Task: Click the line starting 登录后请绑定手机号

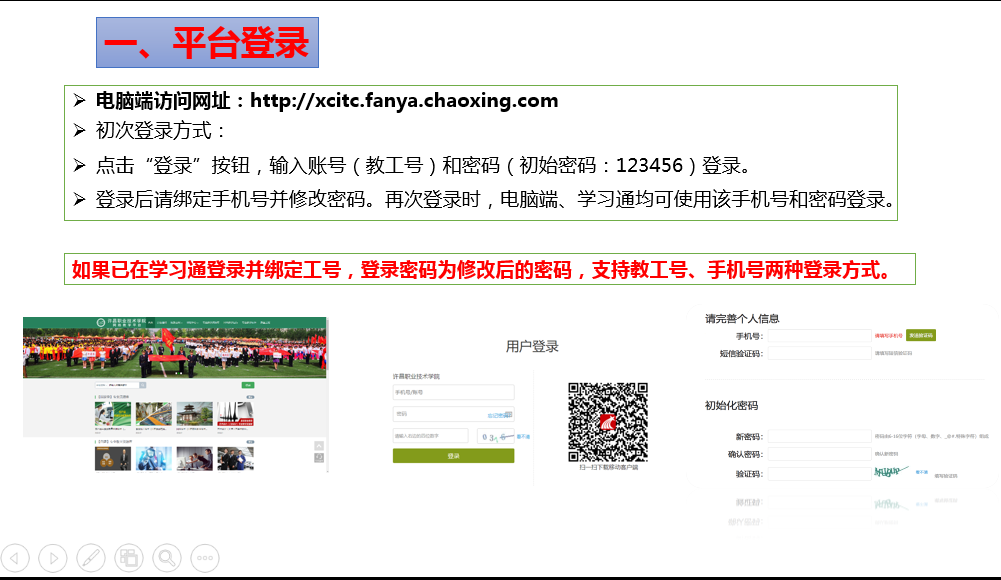Action: pos(495,200)
